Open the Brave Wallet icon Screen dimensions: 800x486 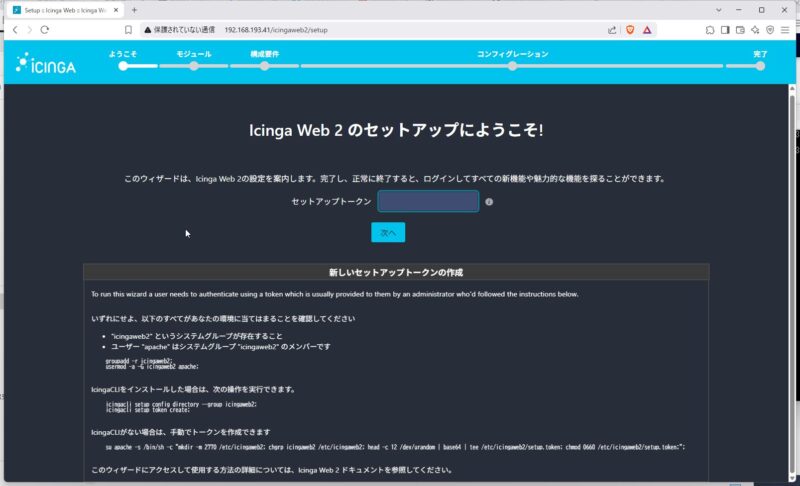(740, 30)
